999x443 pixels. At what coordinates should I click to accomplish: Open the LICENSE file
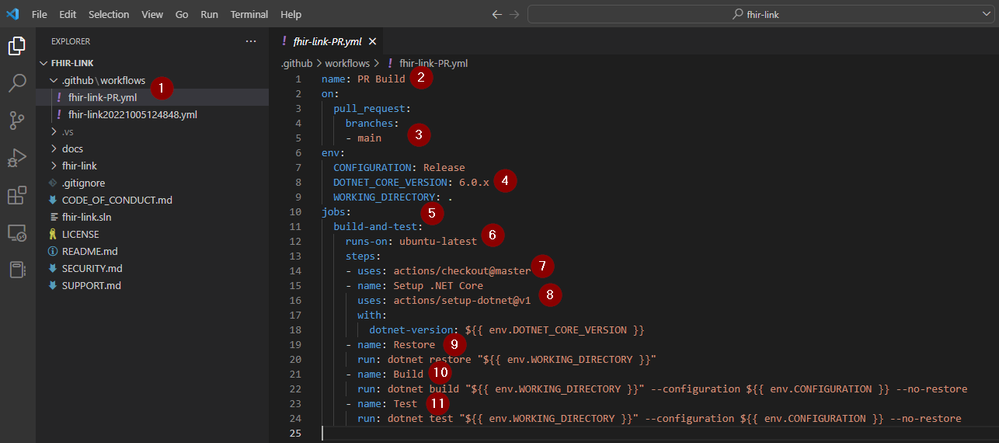pos(152,234)
